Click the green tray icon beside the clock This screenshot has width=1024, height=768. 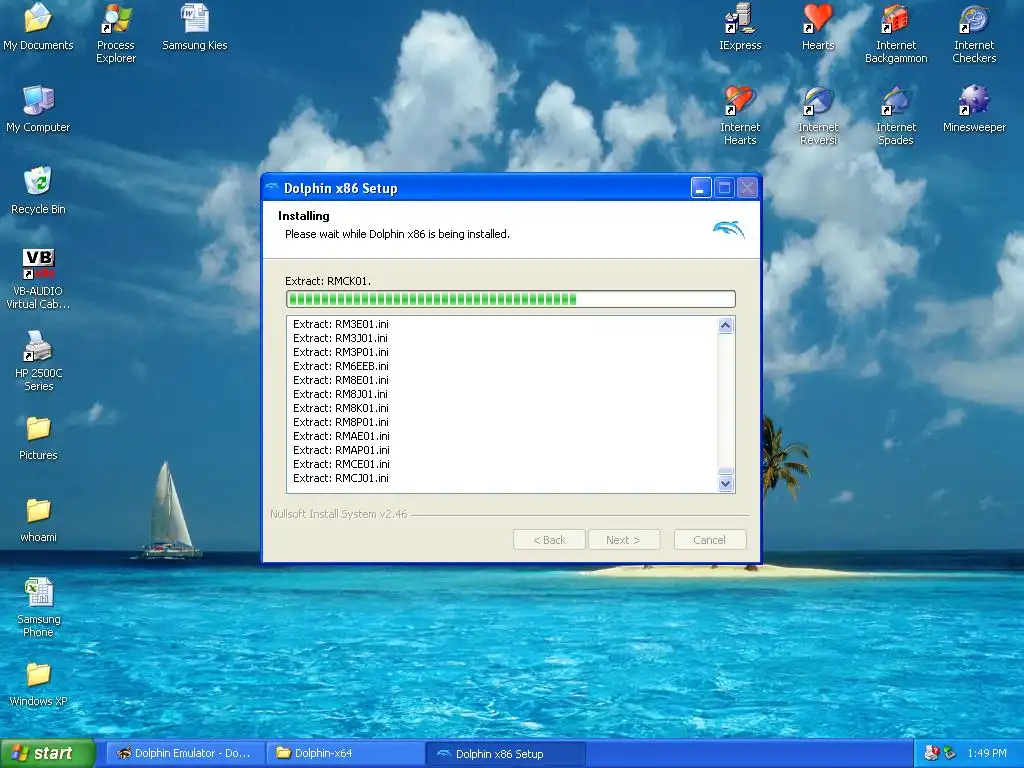950,753
